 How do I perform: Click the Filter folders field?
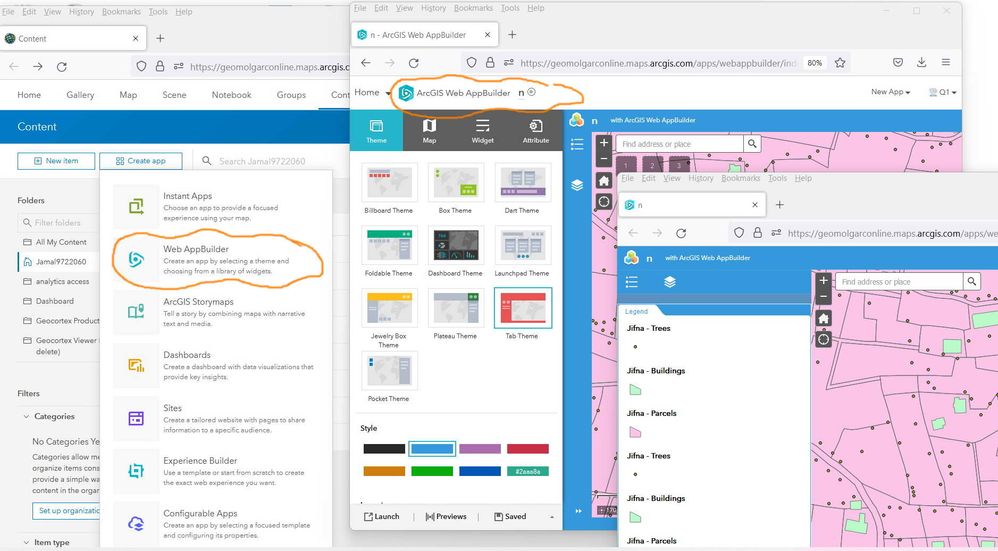[58, 223]
